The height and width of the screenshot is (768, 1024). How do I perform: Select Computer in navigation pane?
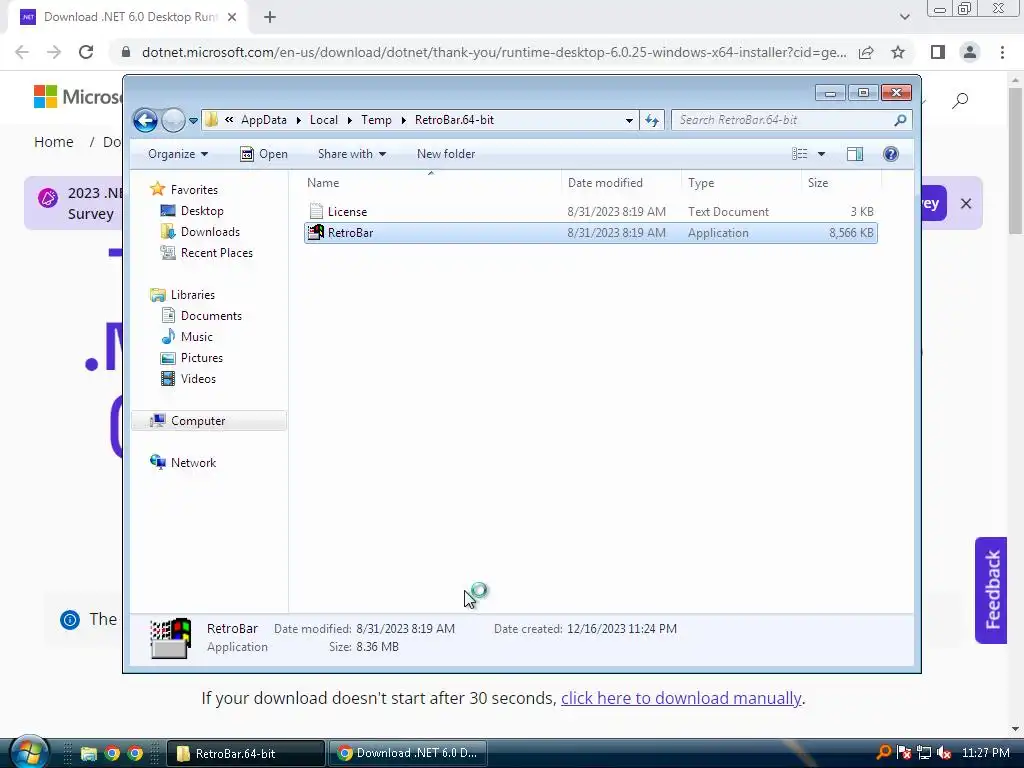pyautogui.click(x=209, y=421)
